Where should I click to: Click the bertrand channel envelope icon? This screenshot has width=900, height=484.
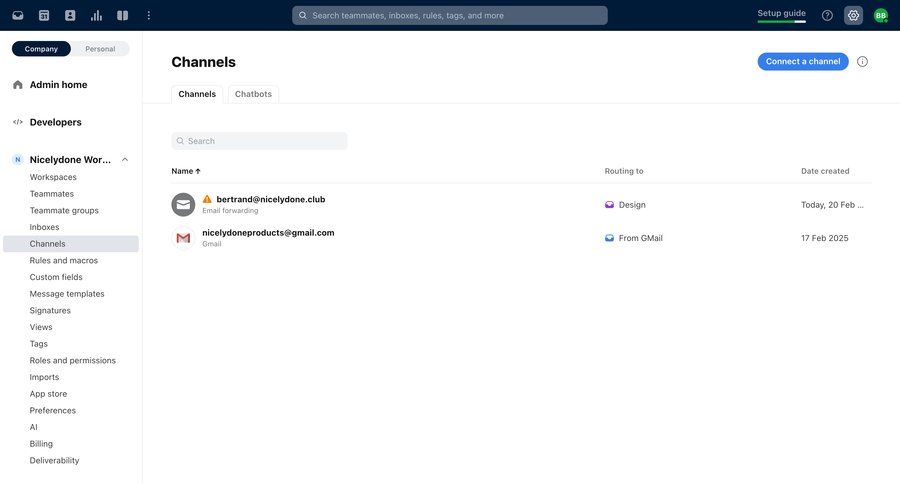click(x=183, y=204)
